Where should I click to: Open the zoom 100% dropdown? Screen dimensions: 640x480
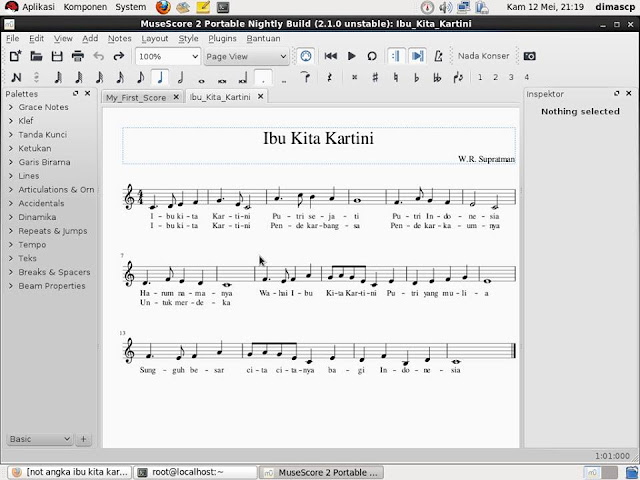pyautogui.click(x=168, y=56)
